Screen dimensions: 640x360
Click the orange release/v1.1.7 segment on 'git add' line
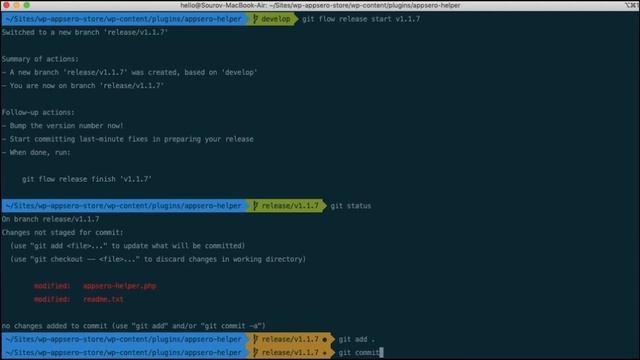[290, 339]
